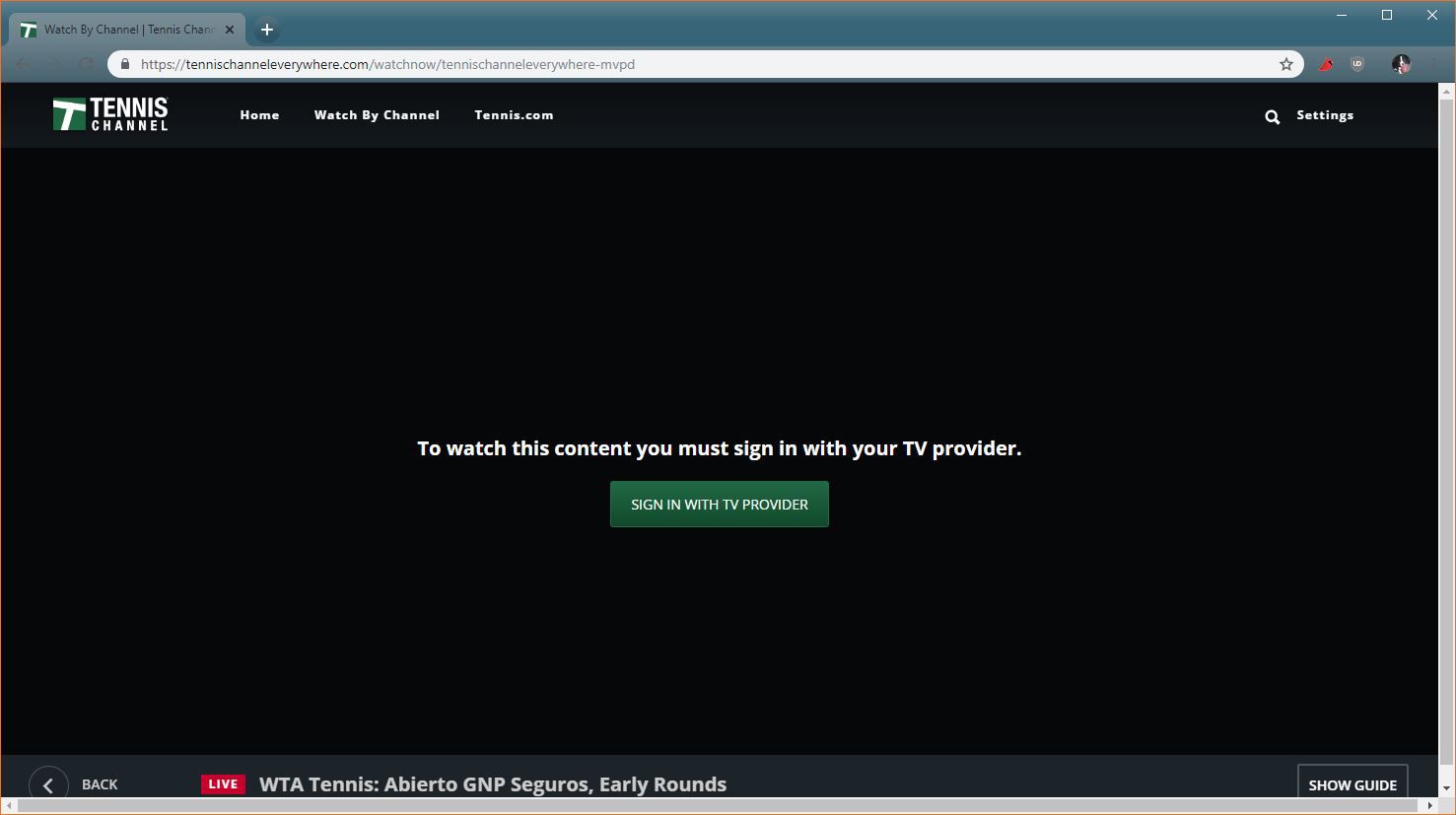
Task: Click Sign In With TV Provider button
Action: [x=720, y=505]
